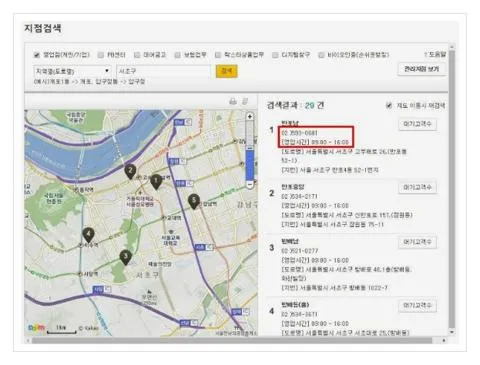Click the yellow 검색 button

point(227,71)
